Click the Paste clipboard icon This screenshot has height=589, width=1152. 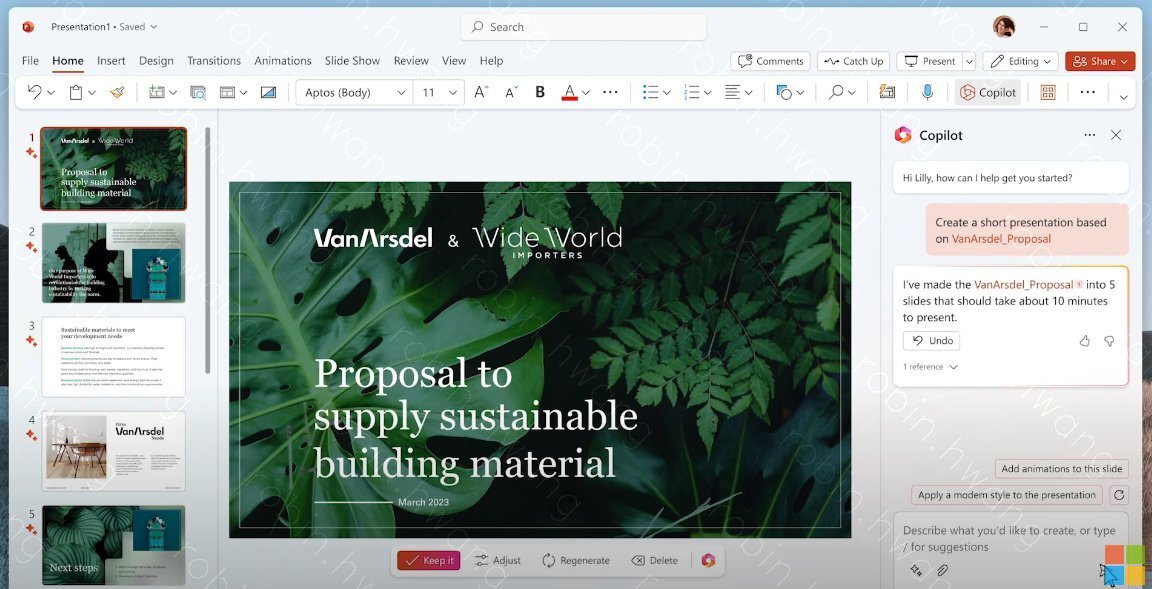[x=76, y=92]
